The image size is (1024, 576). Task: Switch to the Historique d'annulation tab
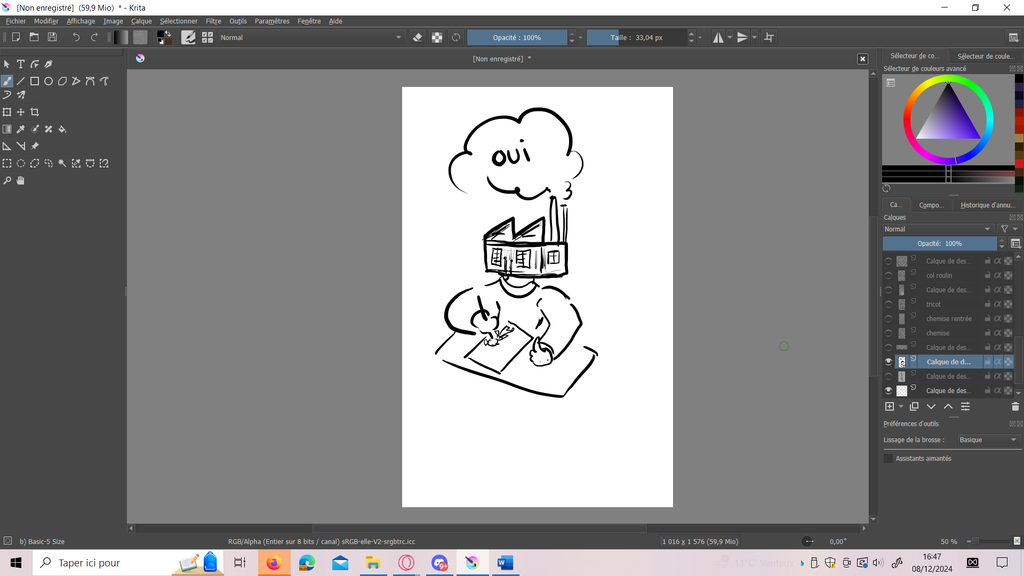point(986,205)
